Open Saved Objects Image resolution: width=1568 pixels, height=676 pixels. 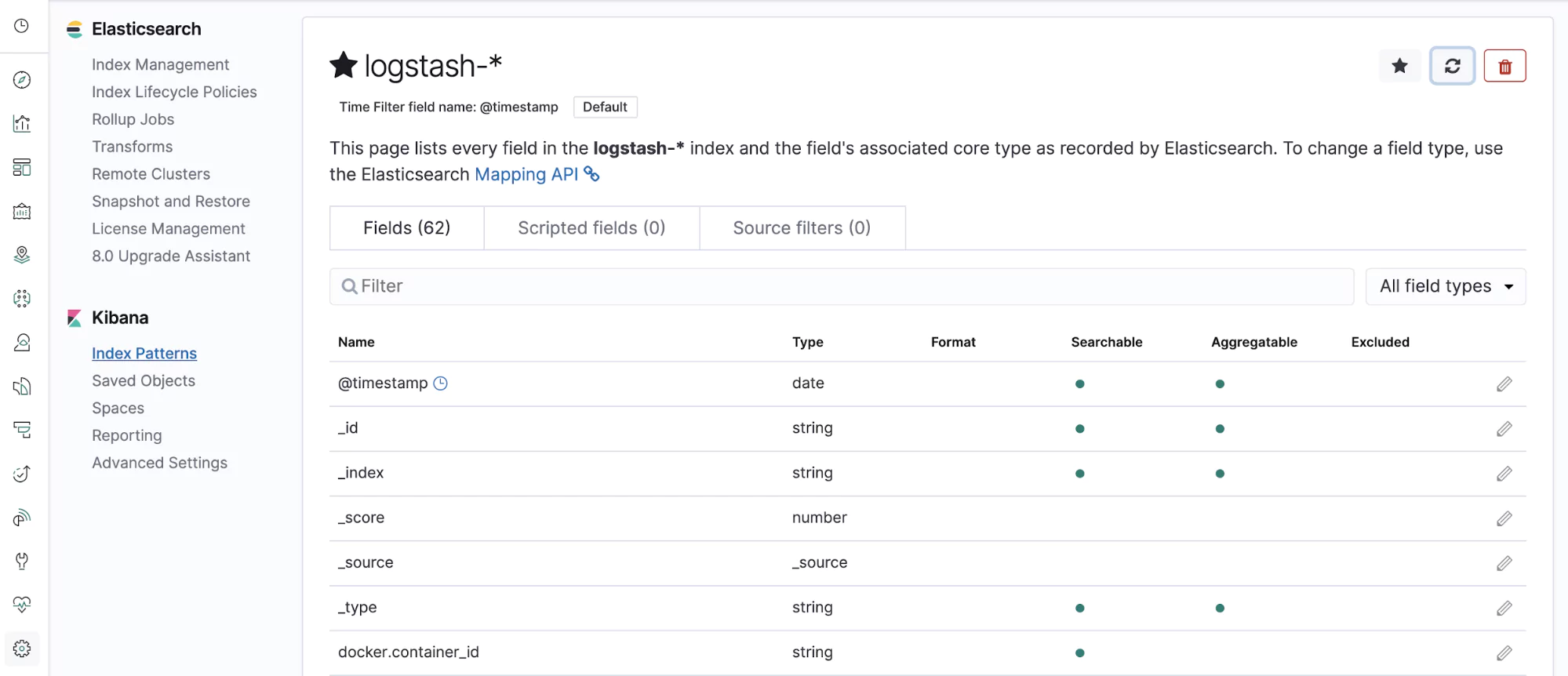coord(143,381)
